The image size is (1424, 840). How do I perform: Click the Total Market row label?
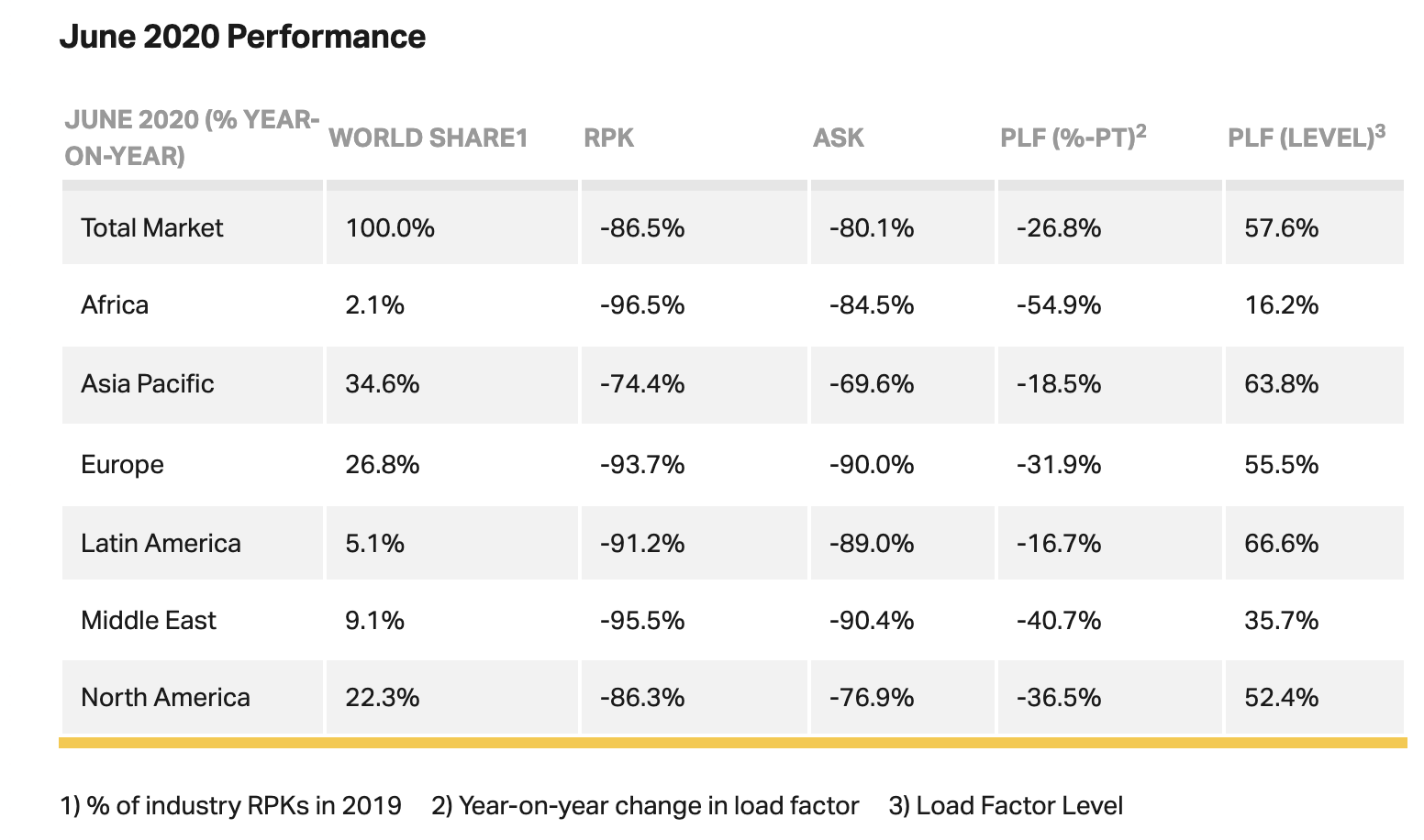click(152, 227)
